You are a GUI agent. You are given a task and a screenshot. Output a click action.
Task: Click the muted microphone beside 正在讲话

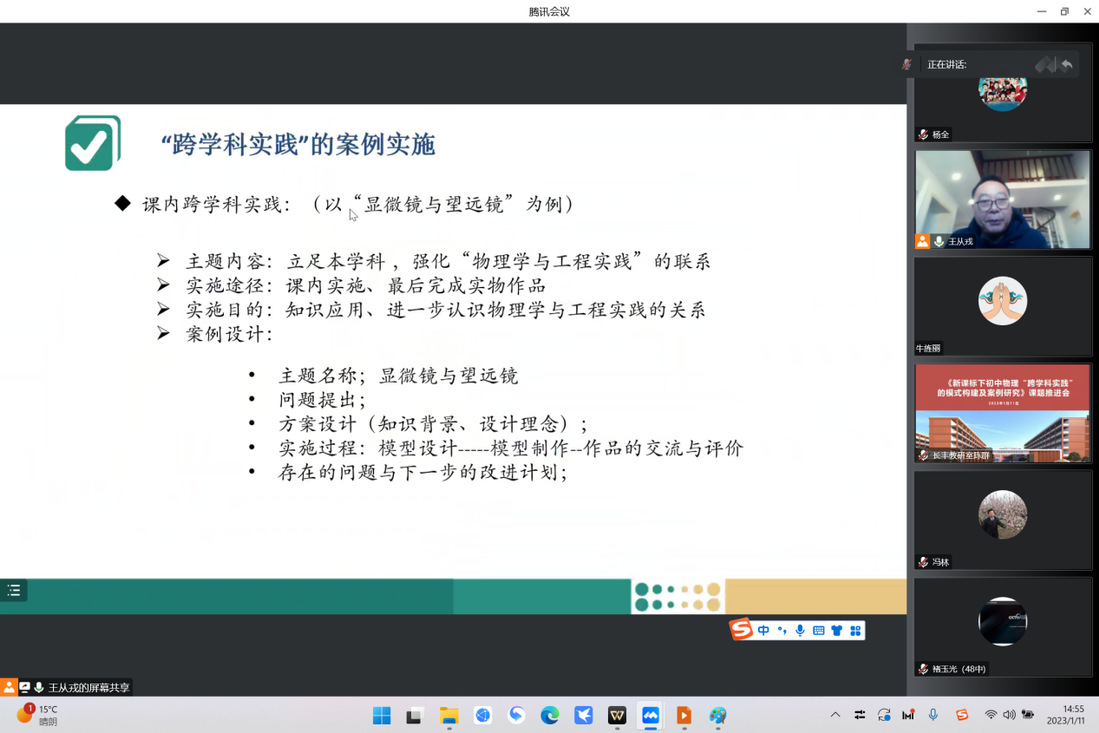tap(906, 64)
